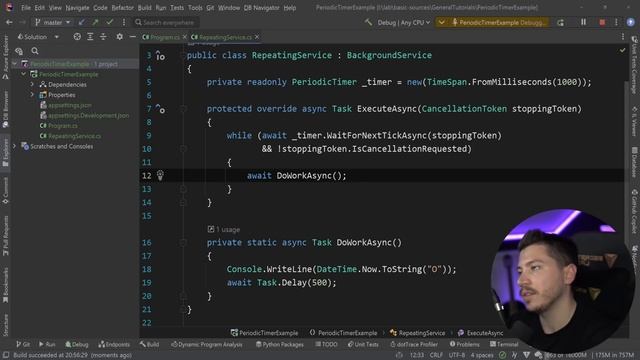Expand the Properties node

pyautogui.click(x=32, y=95)
